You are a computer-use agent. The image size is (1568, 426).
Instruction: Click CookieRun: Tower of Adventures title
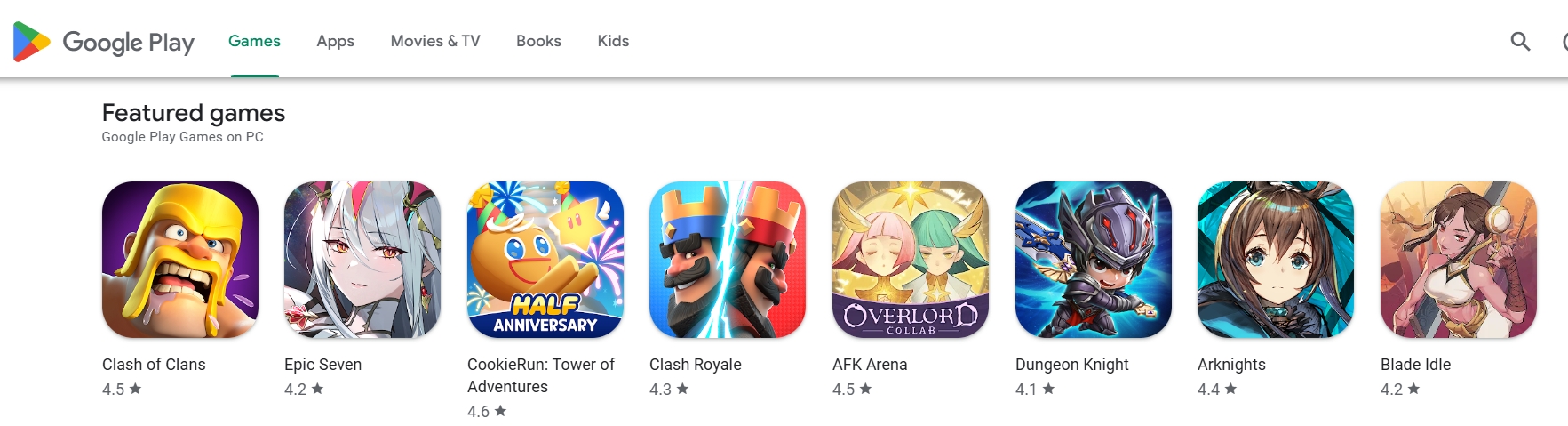[x=541, y=375]
